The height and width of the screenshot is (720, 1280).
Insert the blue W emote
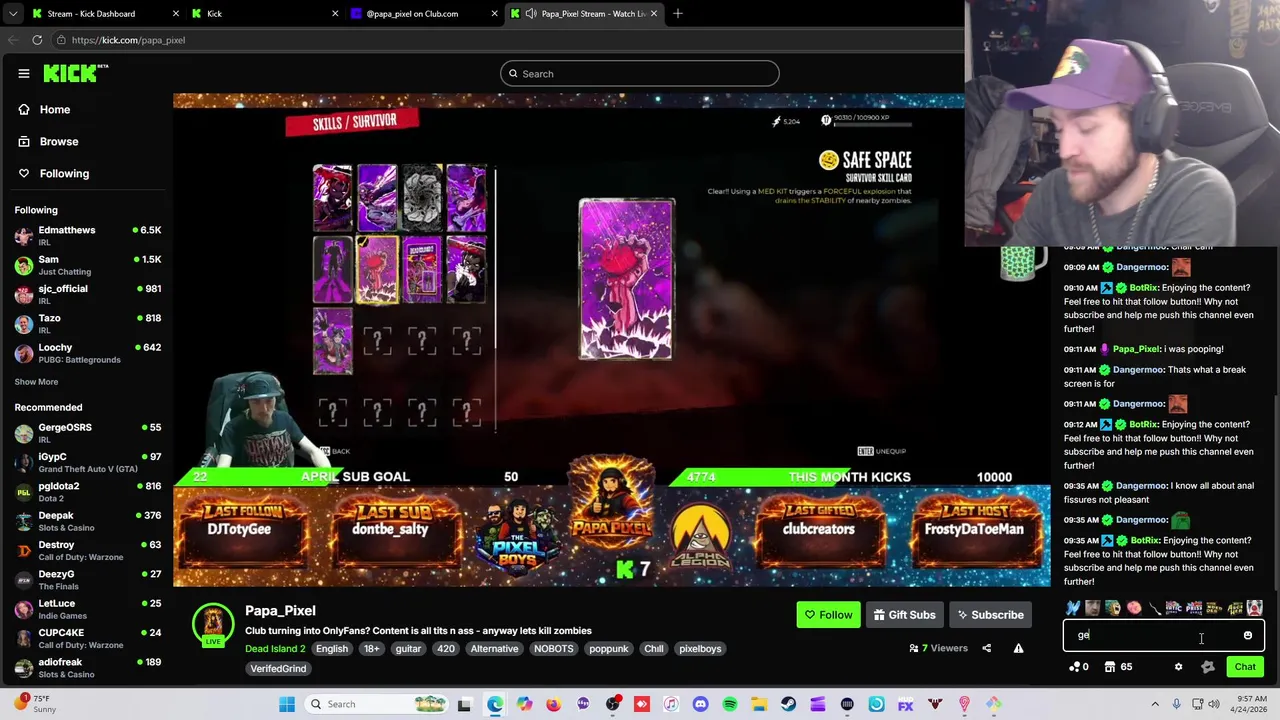tap(1073, 607)
